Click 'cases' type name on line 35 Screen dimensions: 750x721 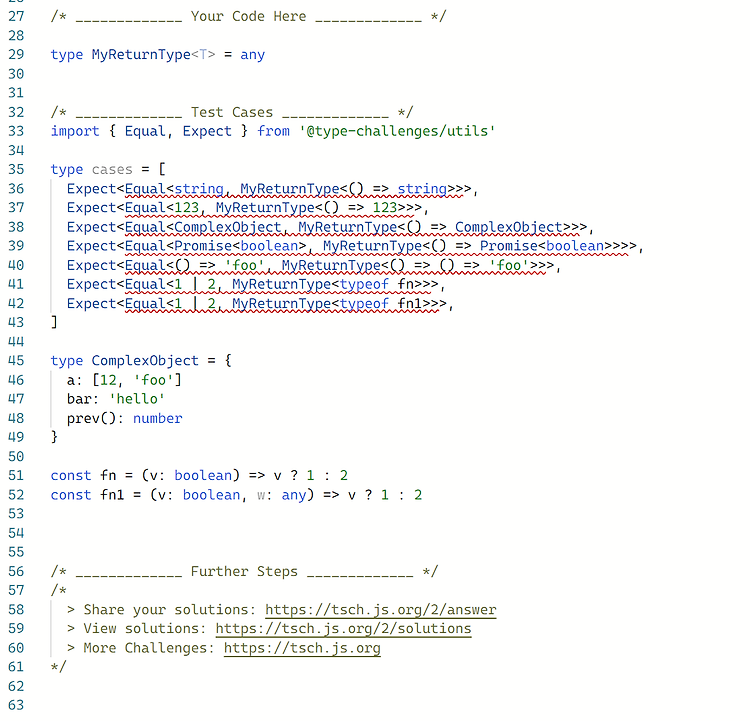(112, 169)
